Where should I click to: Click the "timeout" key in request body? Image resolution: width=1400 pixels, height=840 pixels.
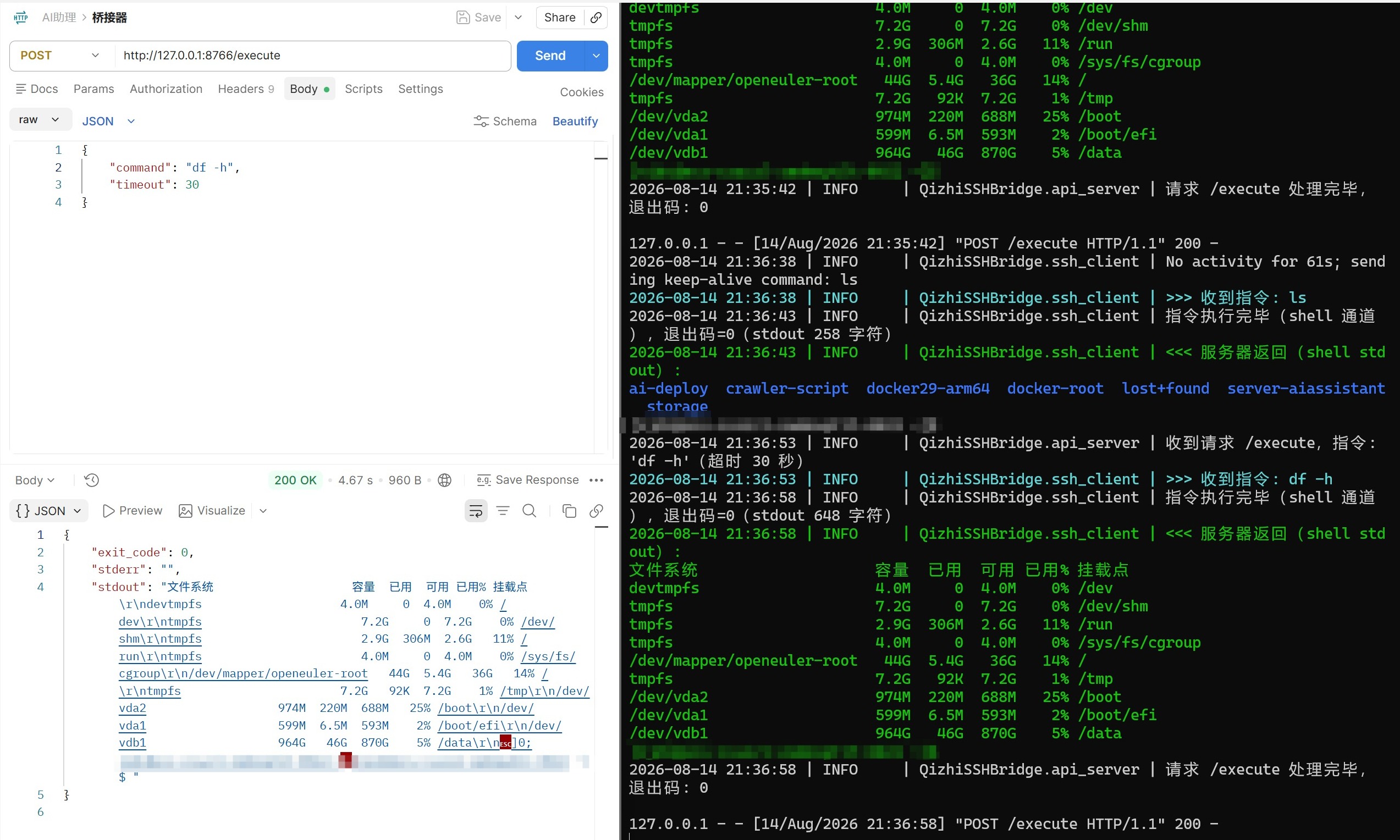(140, 185)
